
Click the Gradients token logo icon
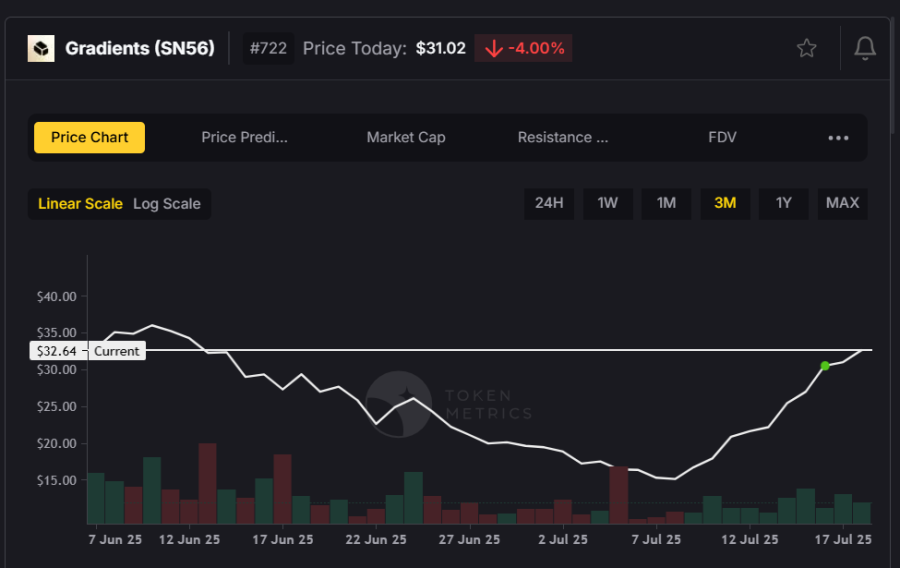[x=41, y=48]
